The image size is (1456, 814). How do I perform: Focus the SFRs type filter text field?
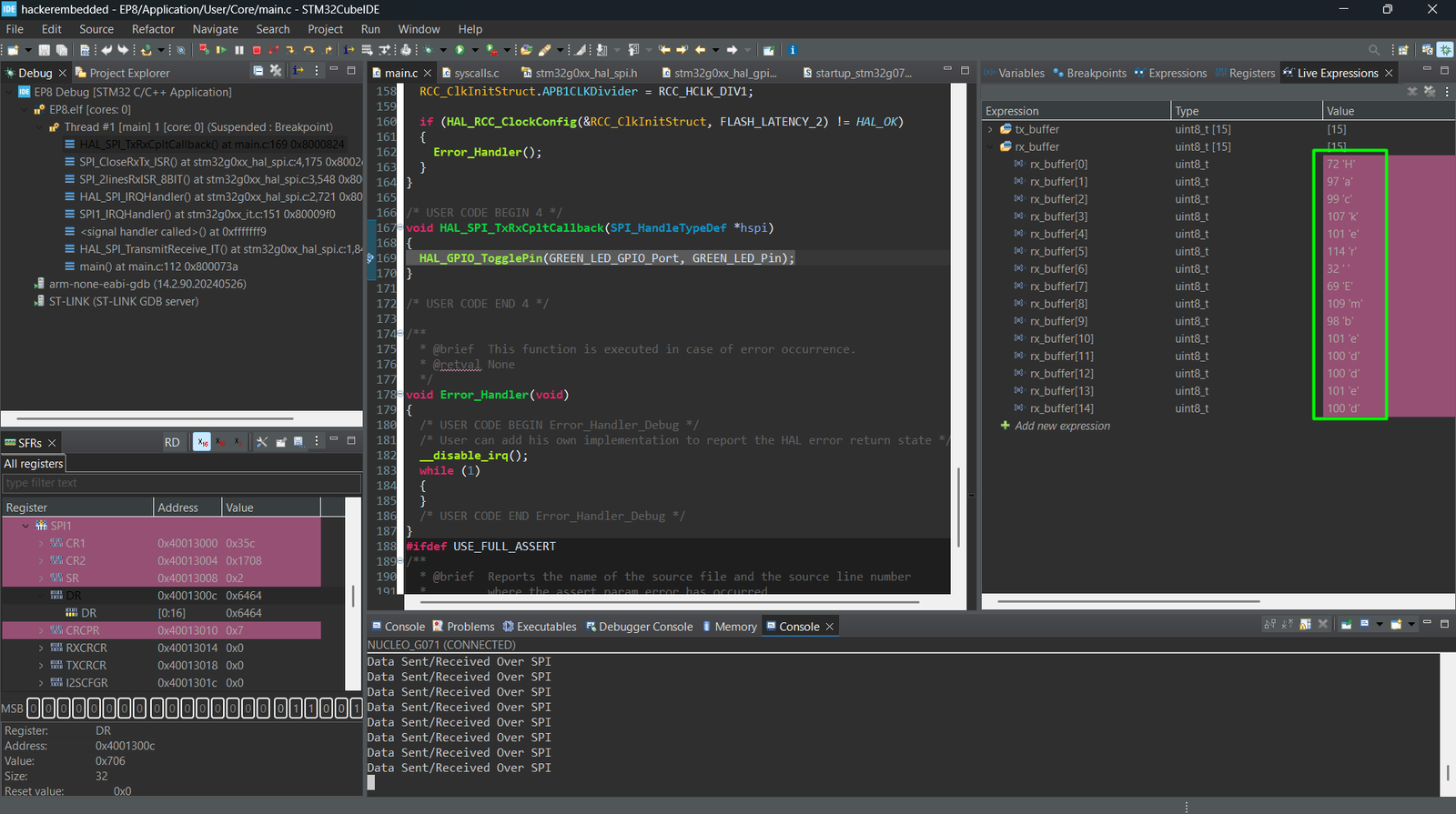(181, 483)
